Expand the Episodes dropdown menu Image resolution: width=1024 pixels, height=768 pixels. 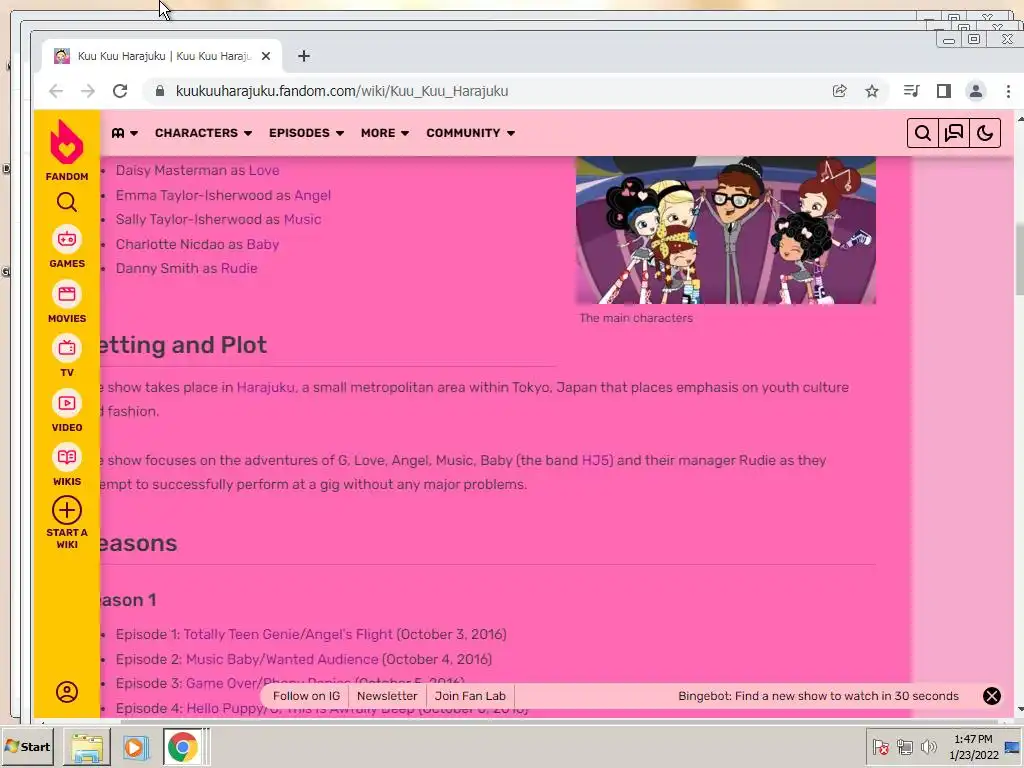tap(306, 133)
